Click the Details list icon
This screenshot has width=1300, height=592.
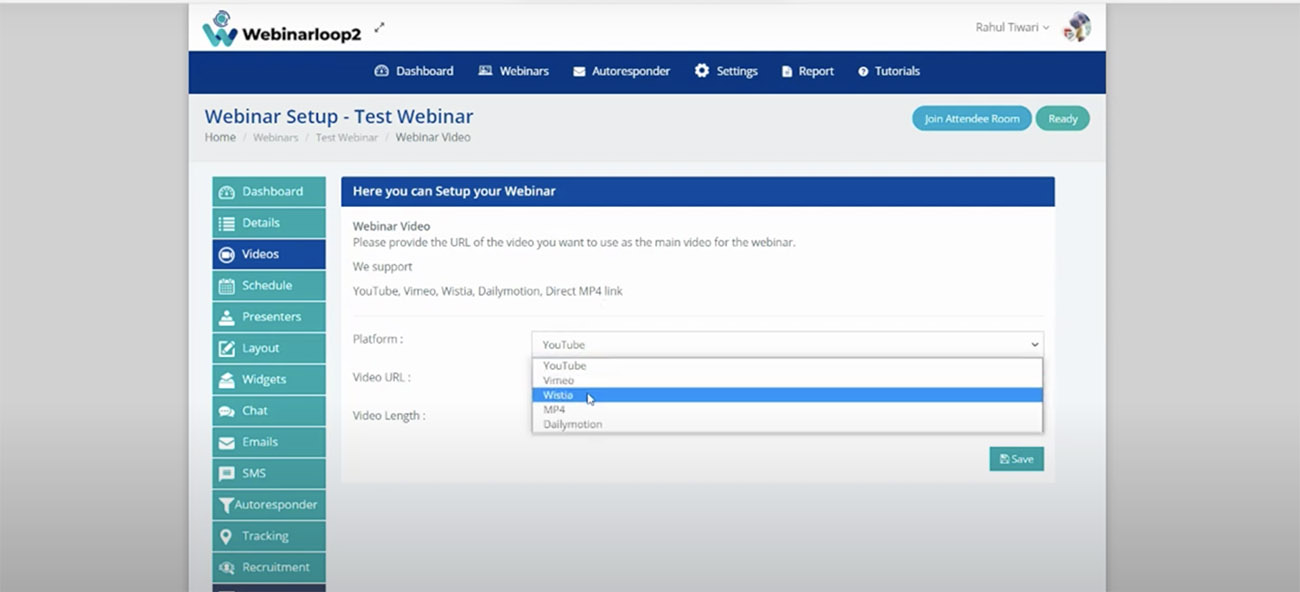point(226,223)
